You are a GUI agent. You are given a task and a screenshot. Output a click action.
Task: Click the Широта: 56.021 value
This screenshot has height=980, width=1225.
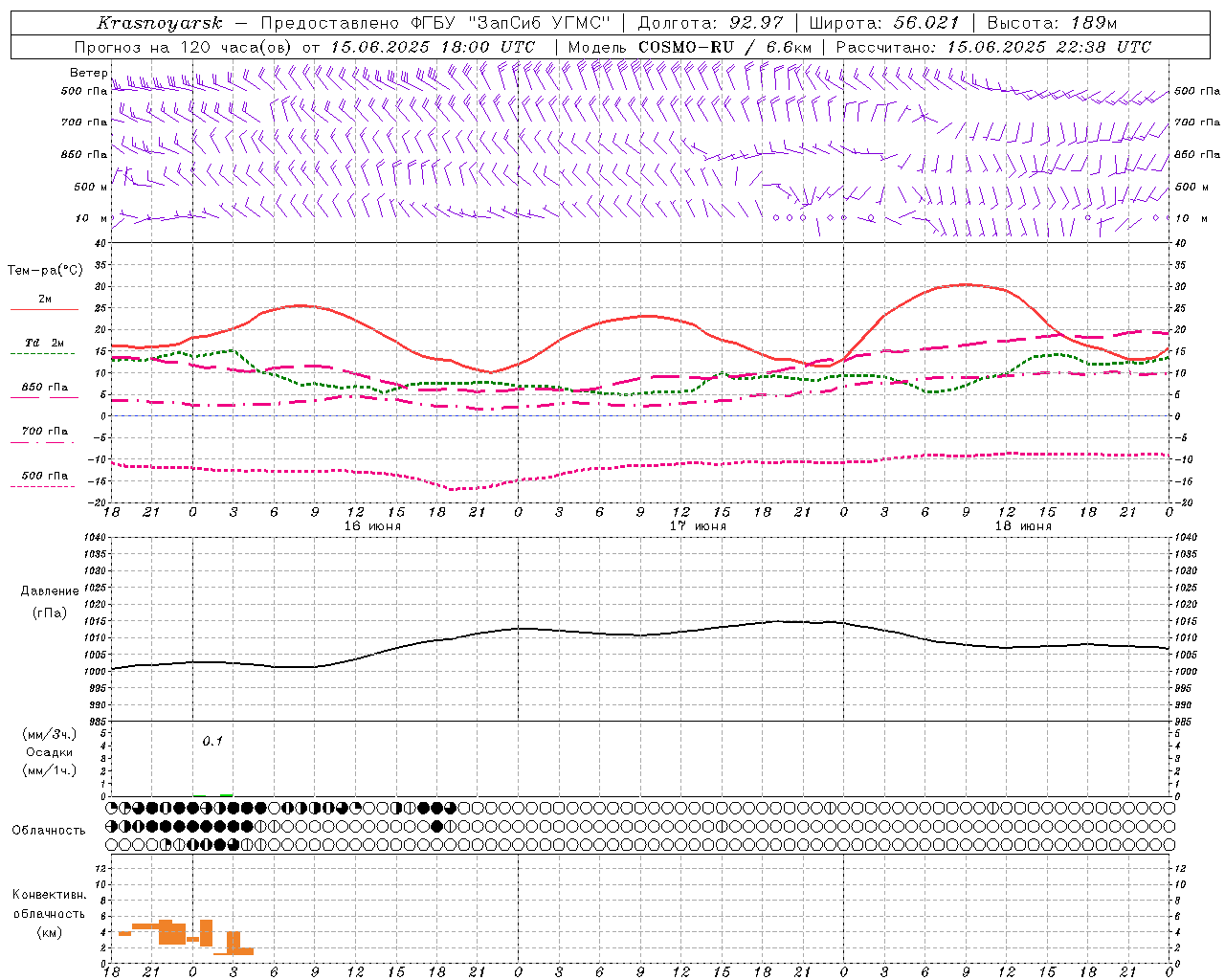[x=884, y=23]
